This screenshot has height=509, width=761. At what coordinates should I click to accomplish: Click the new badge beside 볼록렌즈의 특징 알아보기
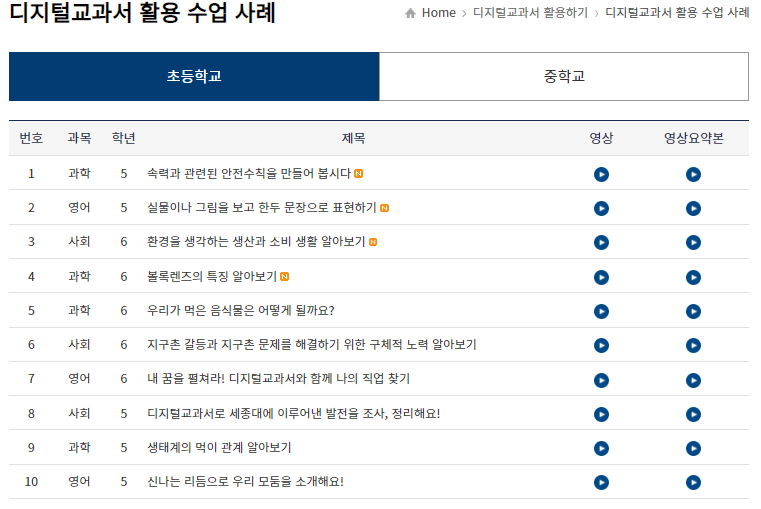pos(285,277)
